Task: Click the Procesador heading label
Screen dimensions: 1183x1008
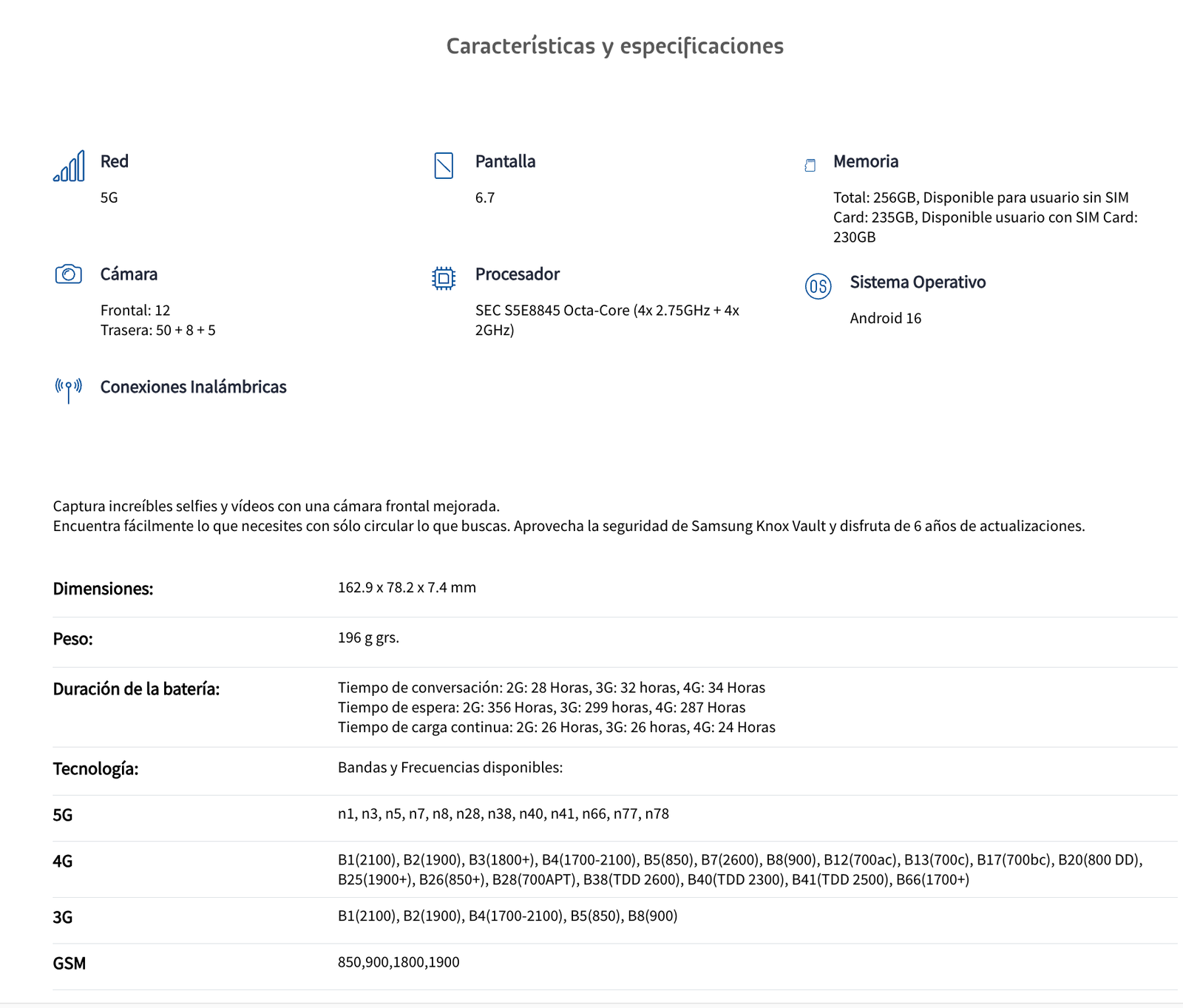Action: [518, 274]
